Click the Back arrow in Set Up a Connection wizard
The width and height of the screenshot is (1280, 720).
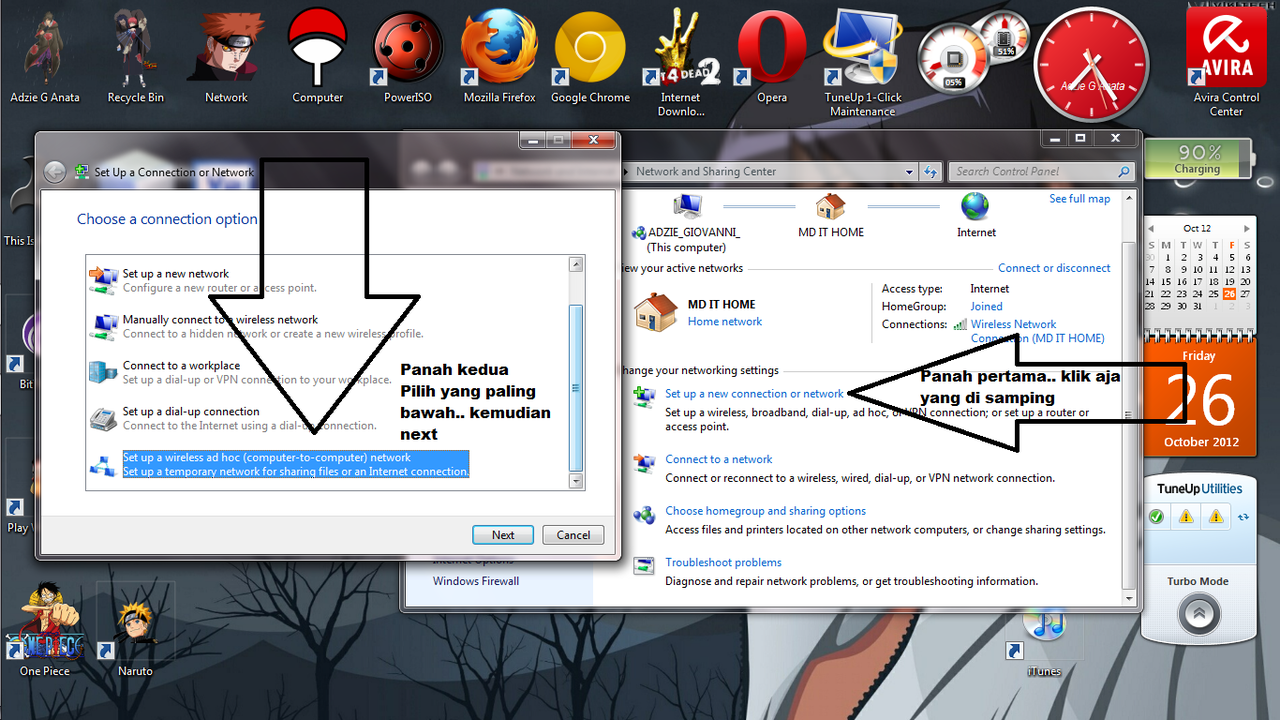[x=55, y=172]
